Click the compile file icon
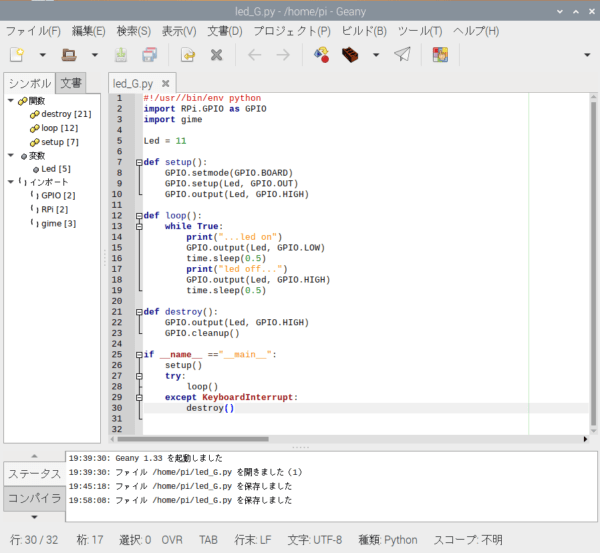This screenshot has width=600, height=553. (321, 55)
